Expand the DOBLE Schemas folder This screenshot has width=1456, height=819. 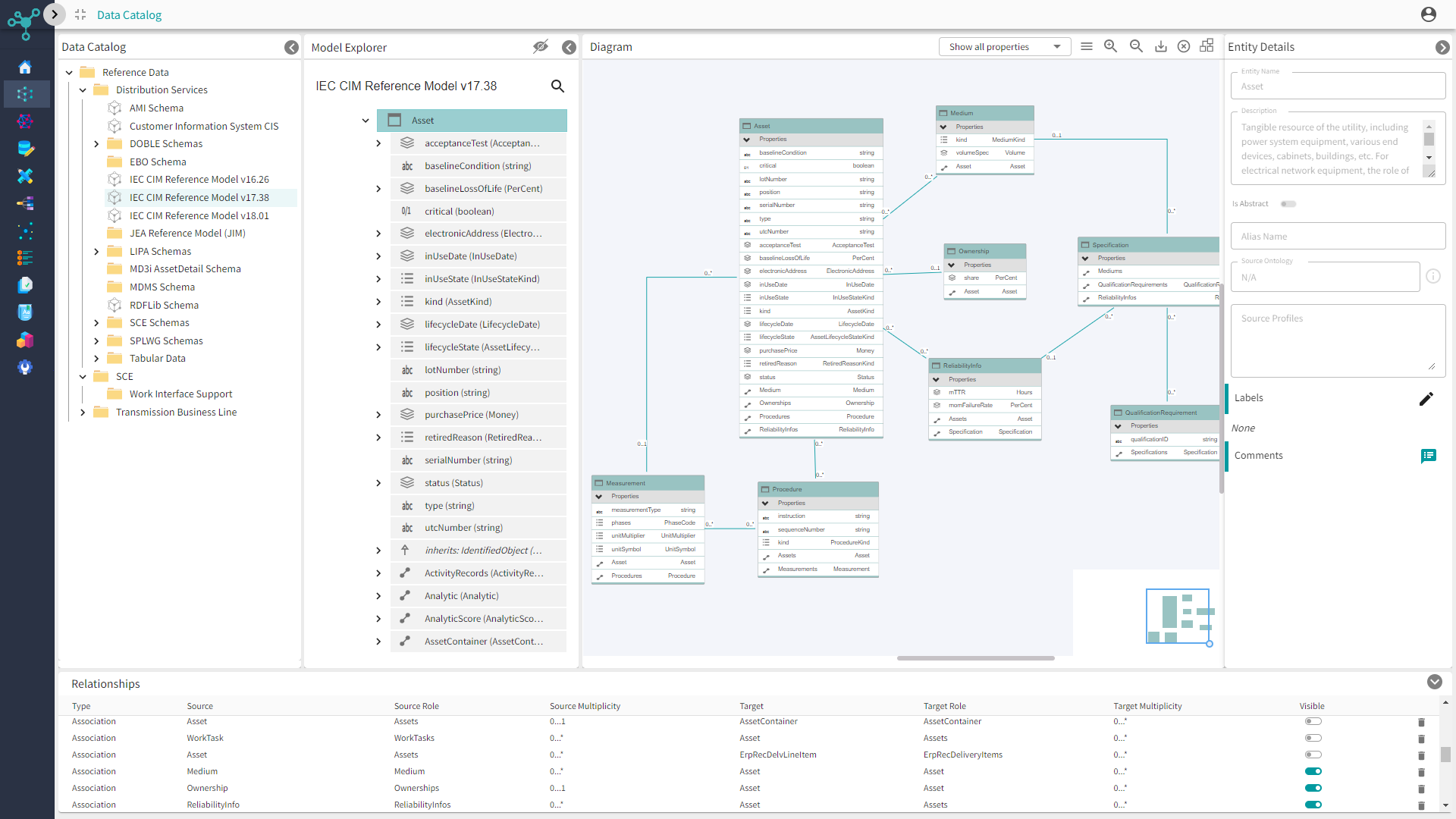coord(96,144)
